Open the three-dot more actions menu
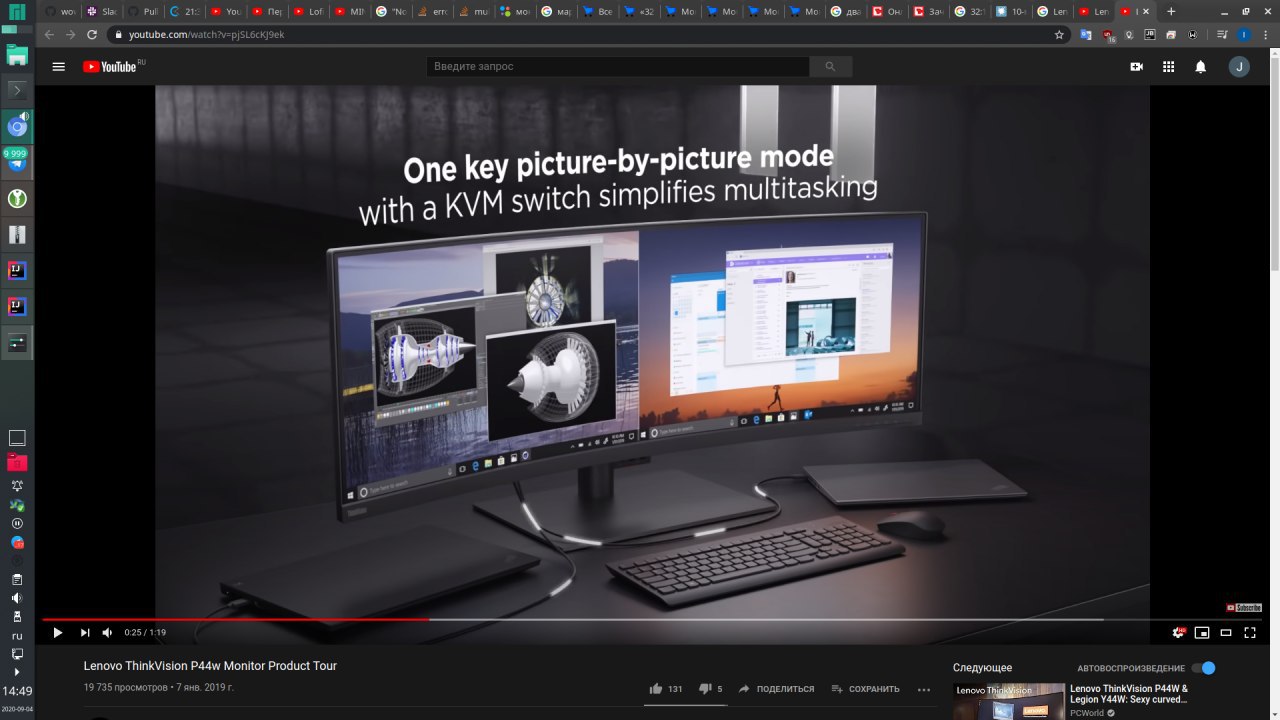This screenshot has height=720, width=1280. 924,689
